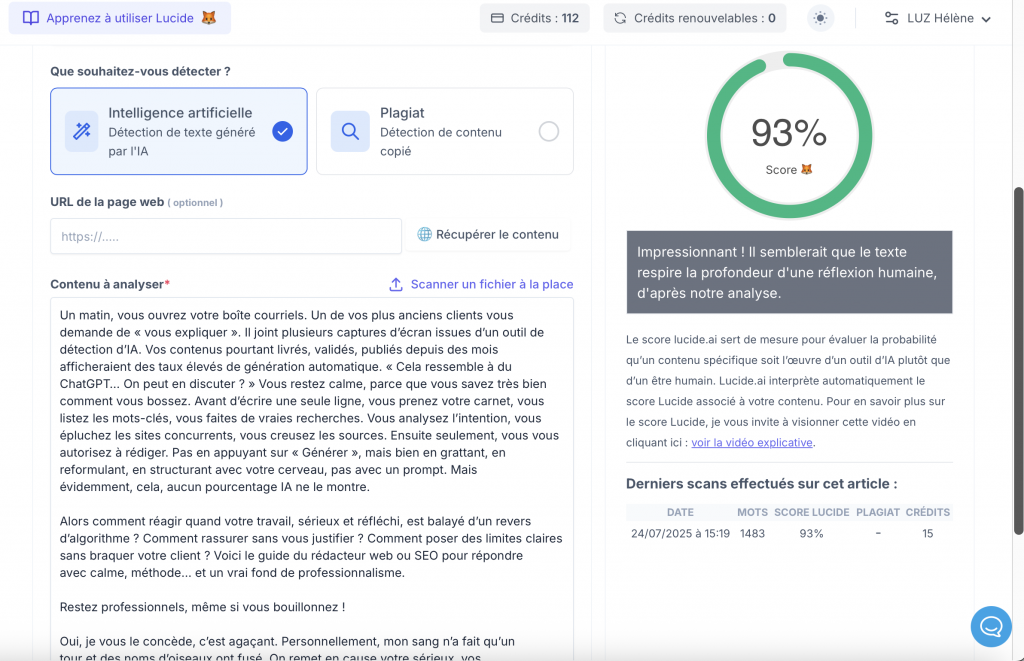Click the URL de la page web input field

click(x=226, y=236)
